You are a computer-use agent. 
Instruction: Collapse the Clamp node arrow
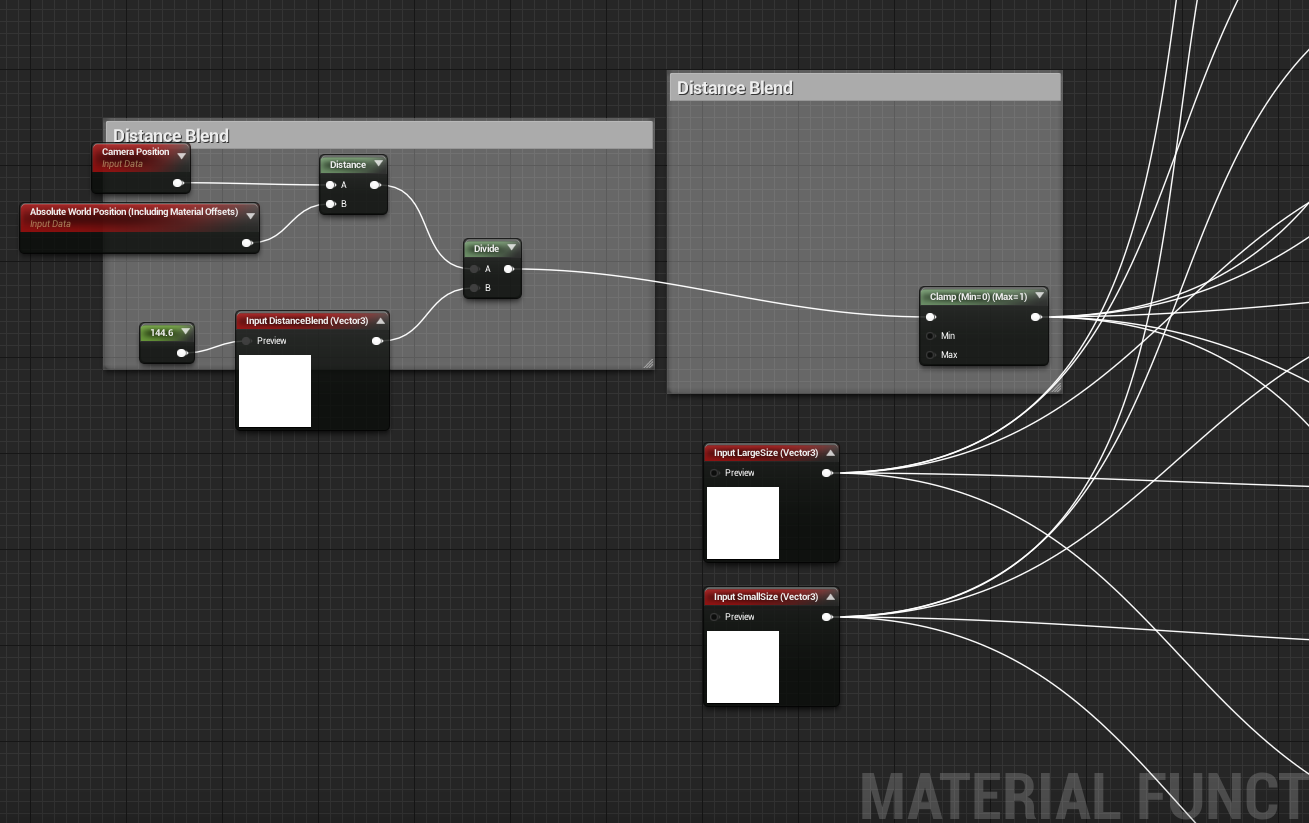click(x=1039, y=296)
